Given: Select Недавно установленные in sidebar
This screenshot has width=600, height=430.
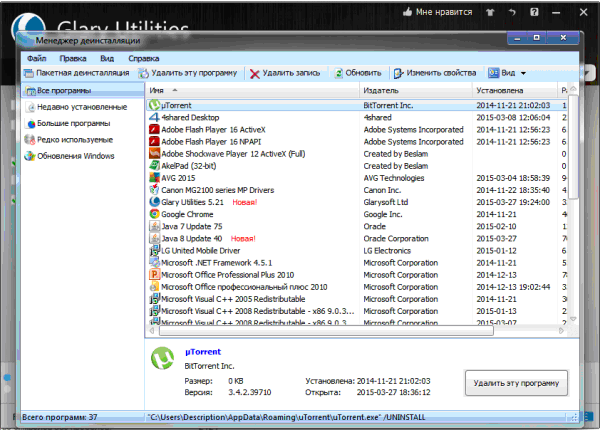Looking at the screenshot, I should point(81,107).
